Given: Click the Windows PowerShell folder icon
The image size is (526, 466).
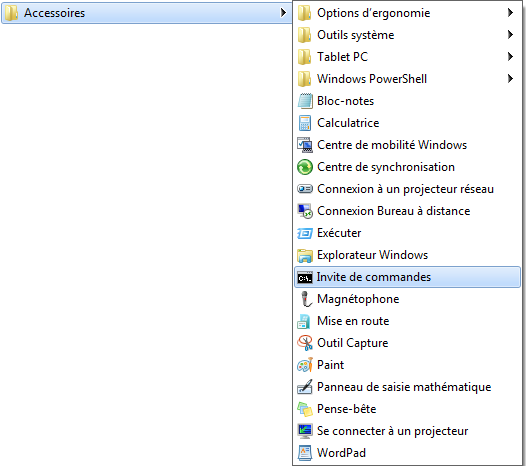Looking at the screenshot, I should tap(305, 79).
